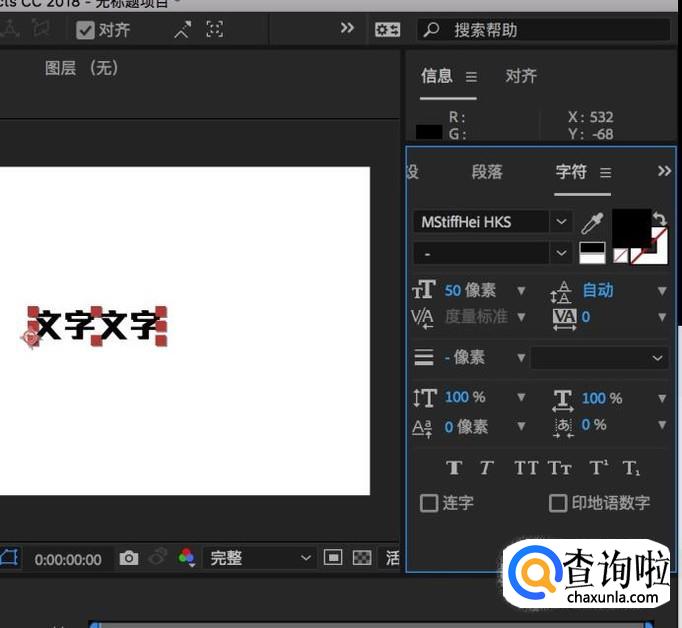Click the eyedropper color picker icon
This screenshot has height=628, width=682.
[593, 222]
